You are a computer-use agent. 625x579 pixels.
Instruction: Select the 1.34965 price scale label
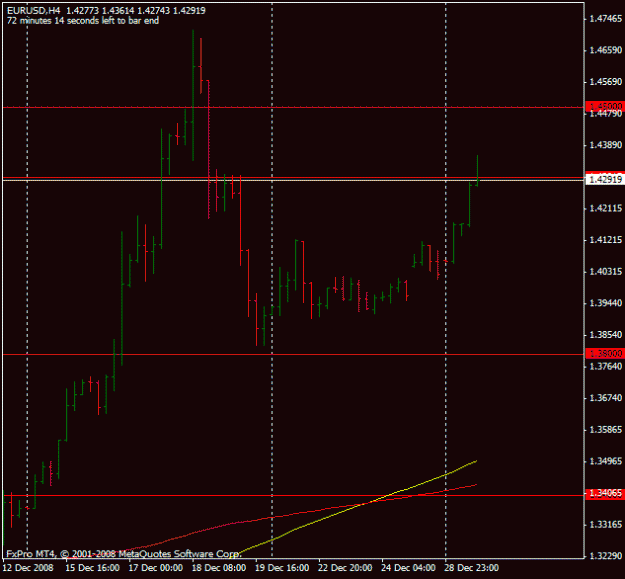coord(605,461)
